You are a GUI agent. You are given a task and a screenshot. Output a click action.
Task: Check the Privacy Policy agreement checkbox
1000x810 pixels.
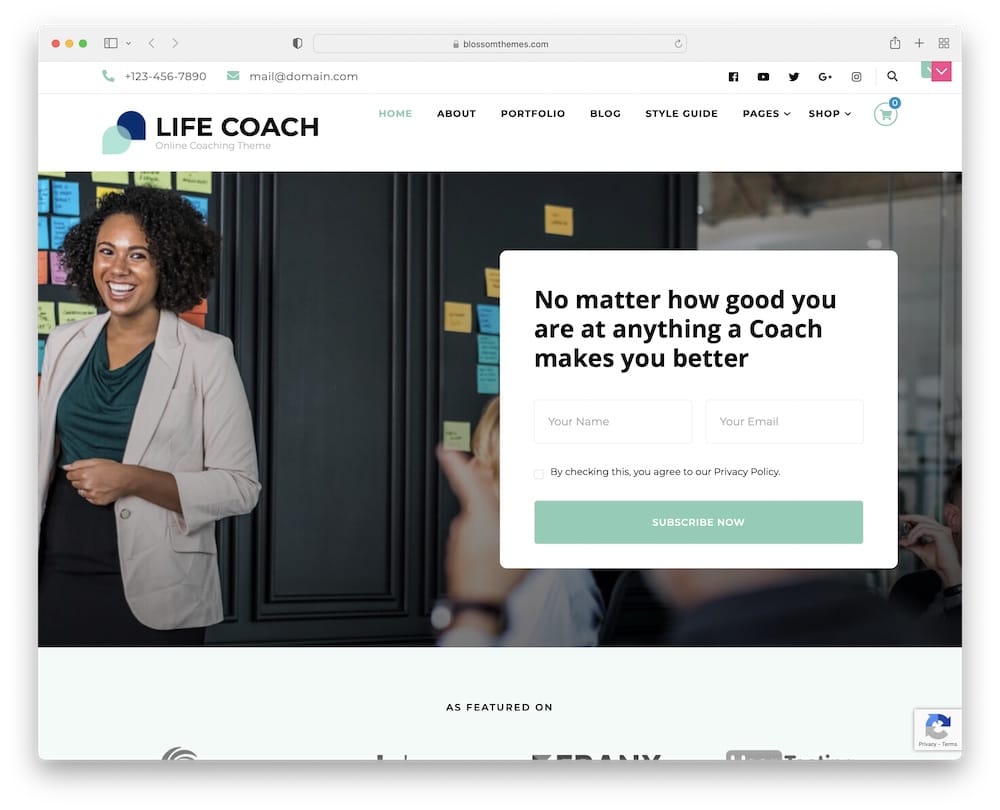539,474
